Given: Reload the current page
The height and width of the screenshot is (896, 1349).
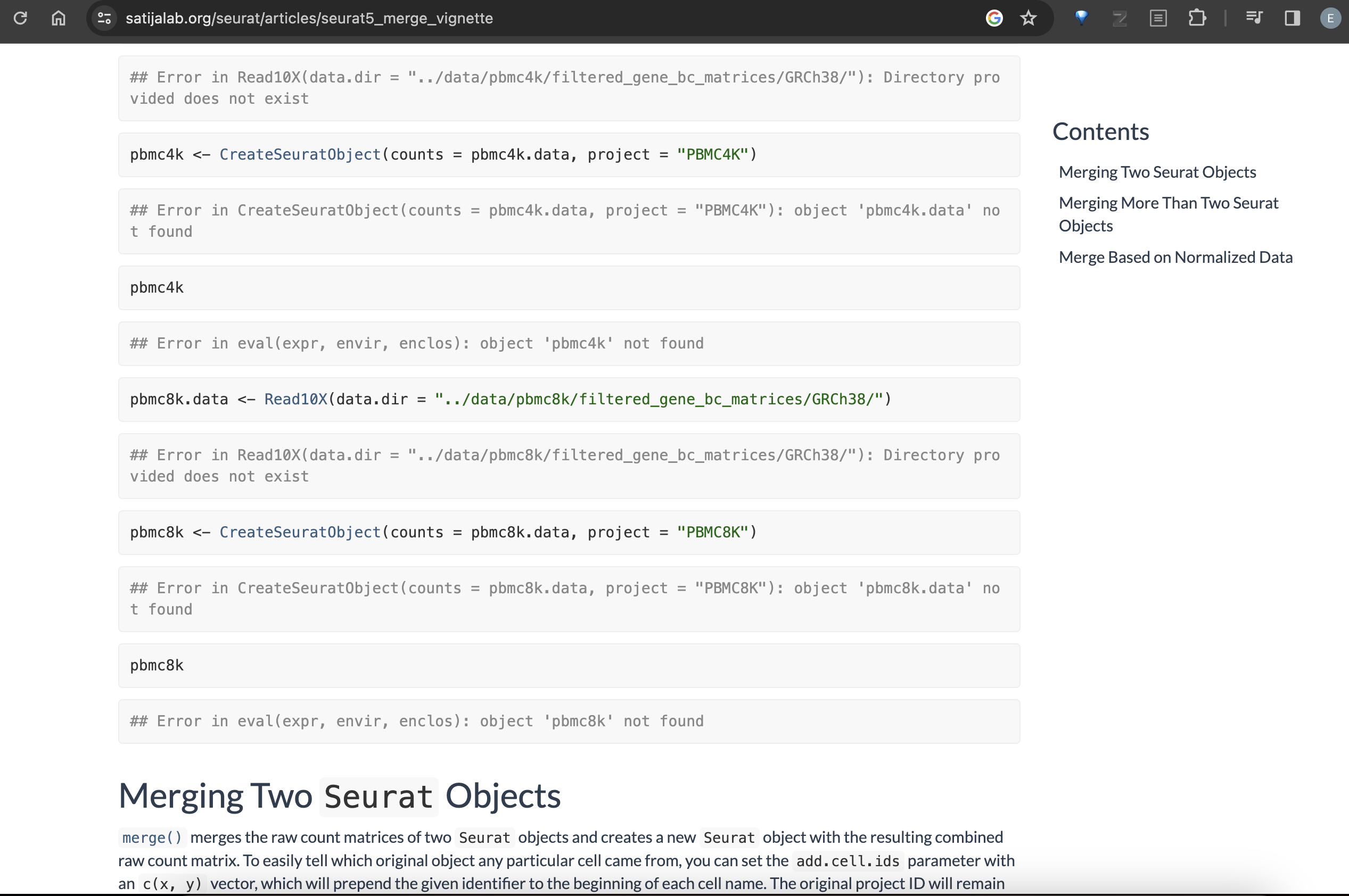Looking at the screenshot, I should pos(21,18).
